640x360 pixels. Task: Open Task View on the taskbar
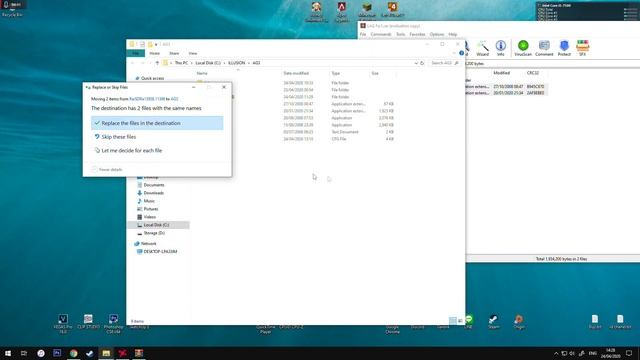click(24, 353)
